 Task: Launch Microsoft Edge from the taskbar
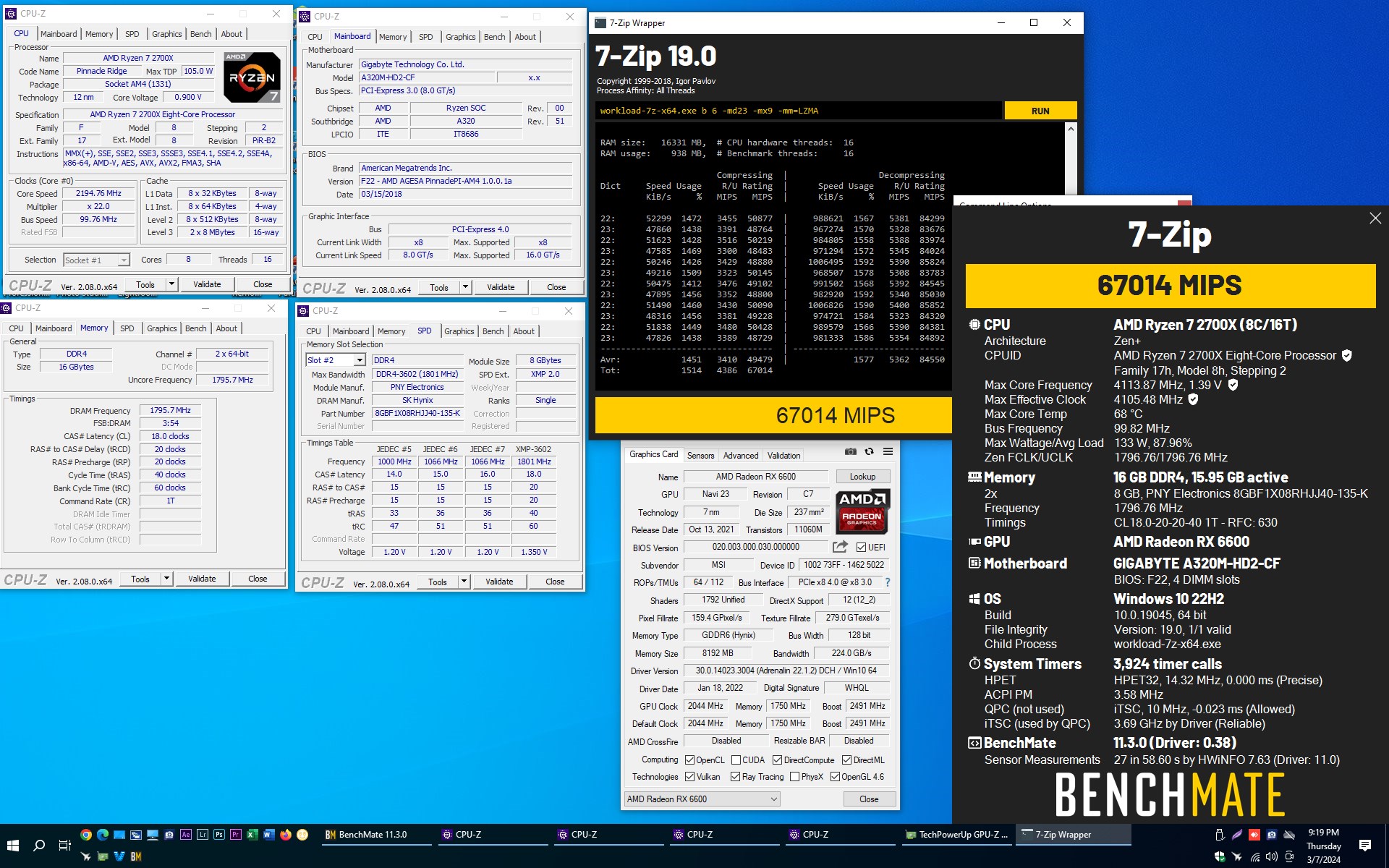tap(103, 835)
